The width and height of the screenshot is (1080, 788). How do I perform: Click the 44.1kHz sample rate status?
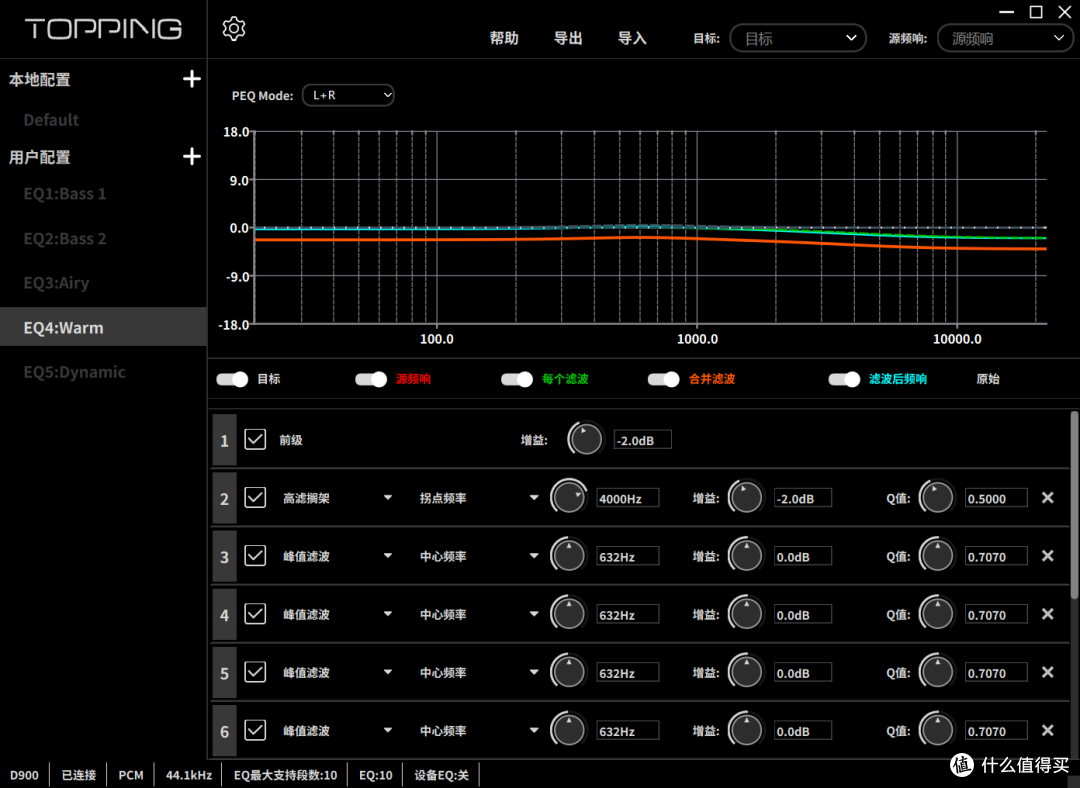[x=189, y=775]
